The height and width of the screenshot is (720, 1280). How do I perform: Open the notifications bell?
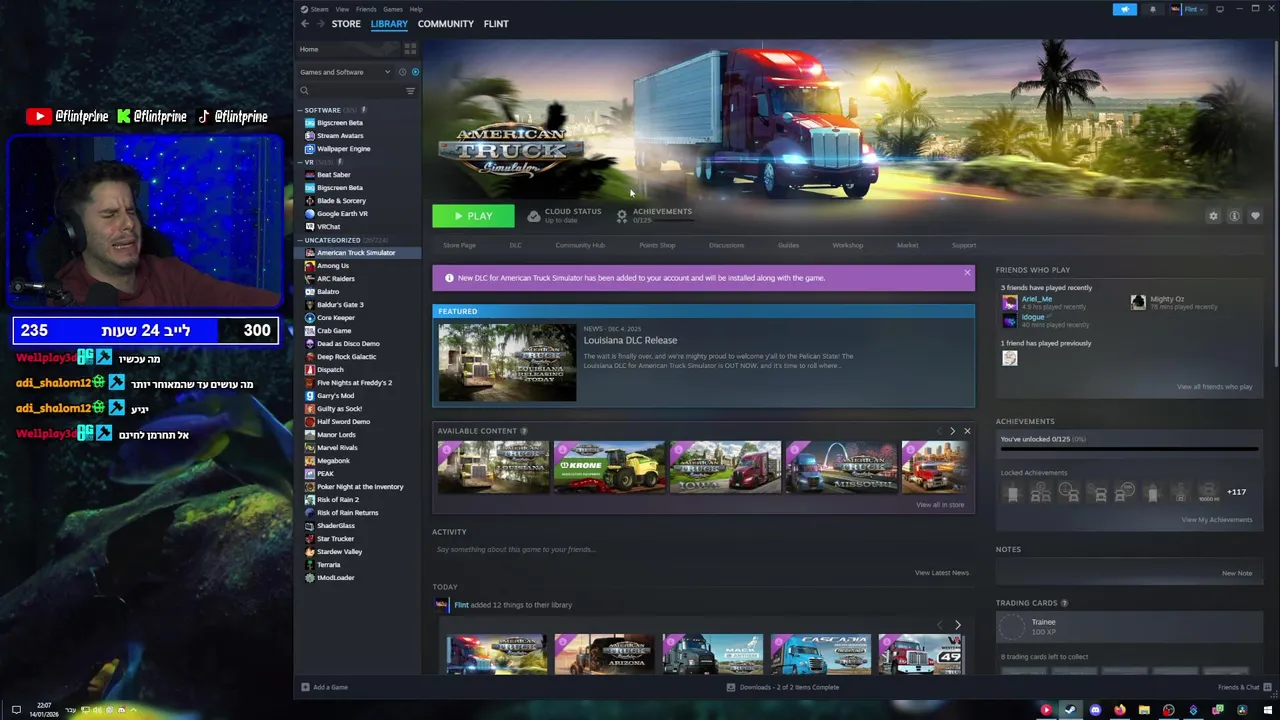[x=1152, y=9]
